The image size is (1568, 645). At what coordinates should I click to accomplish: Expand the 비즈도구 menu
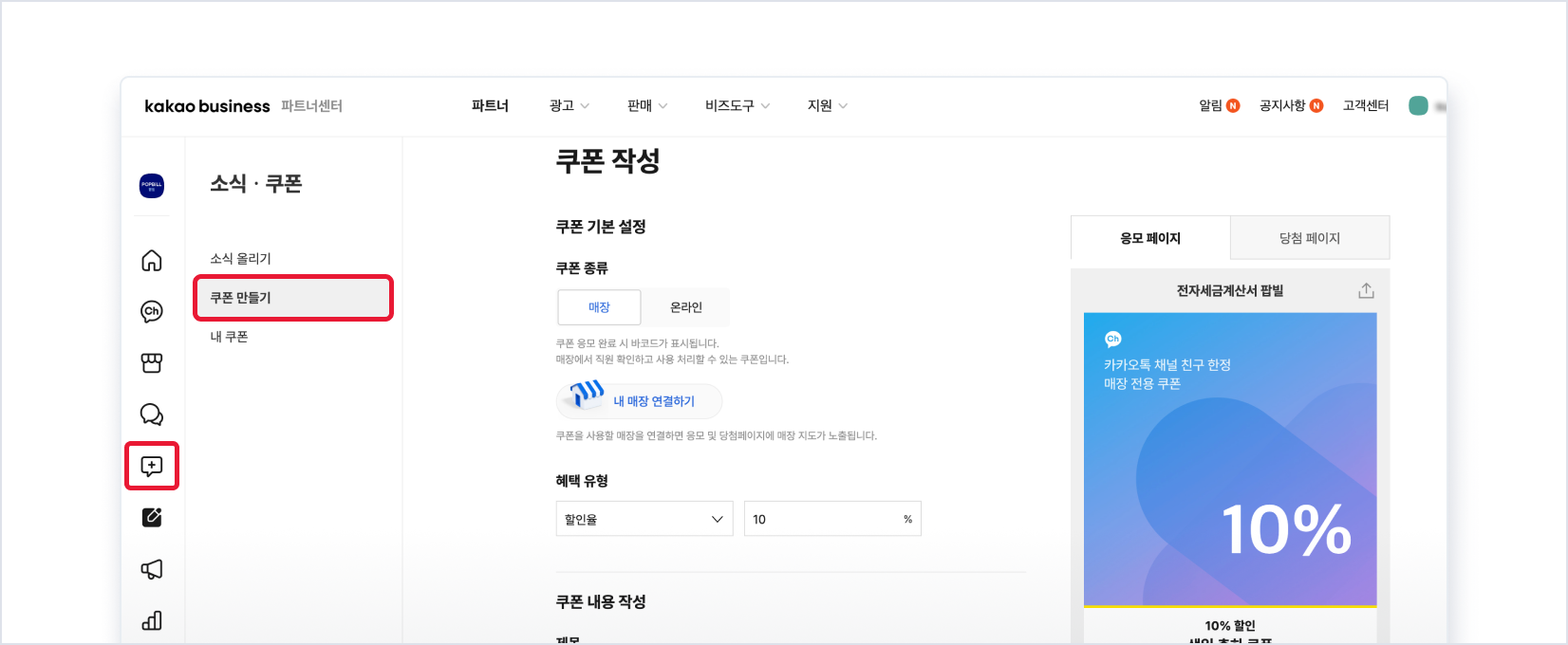point(737,106)
